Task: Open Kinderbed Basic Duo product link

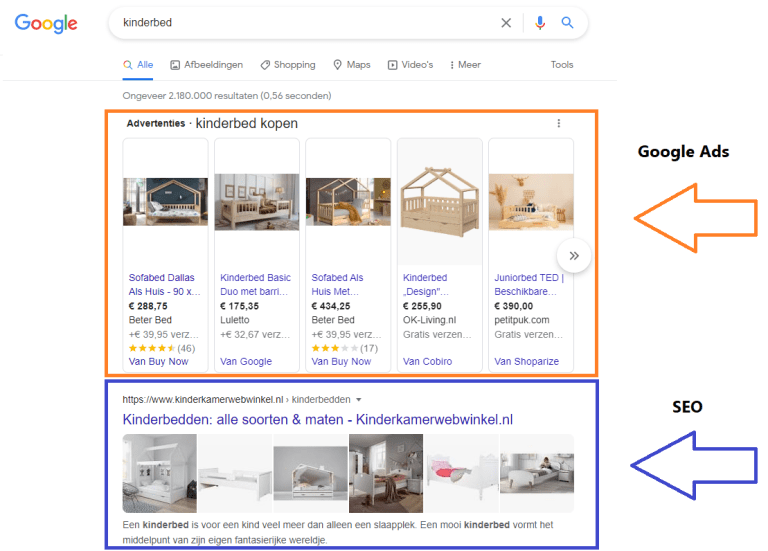Action: click(255, 284)
